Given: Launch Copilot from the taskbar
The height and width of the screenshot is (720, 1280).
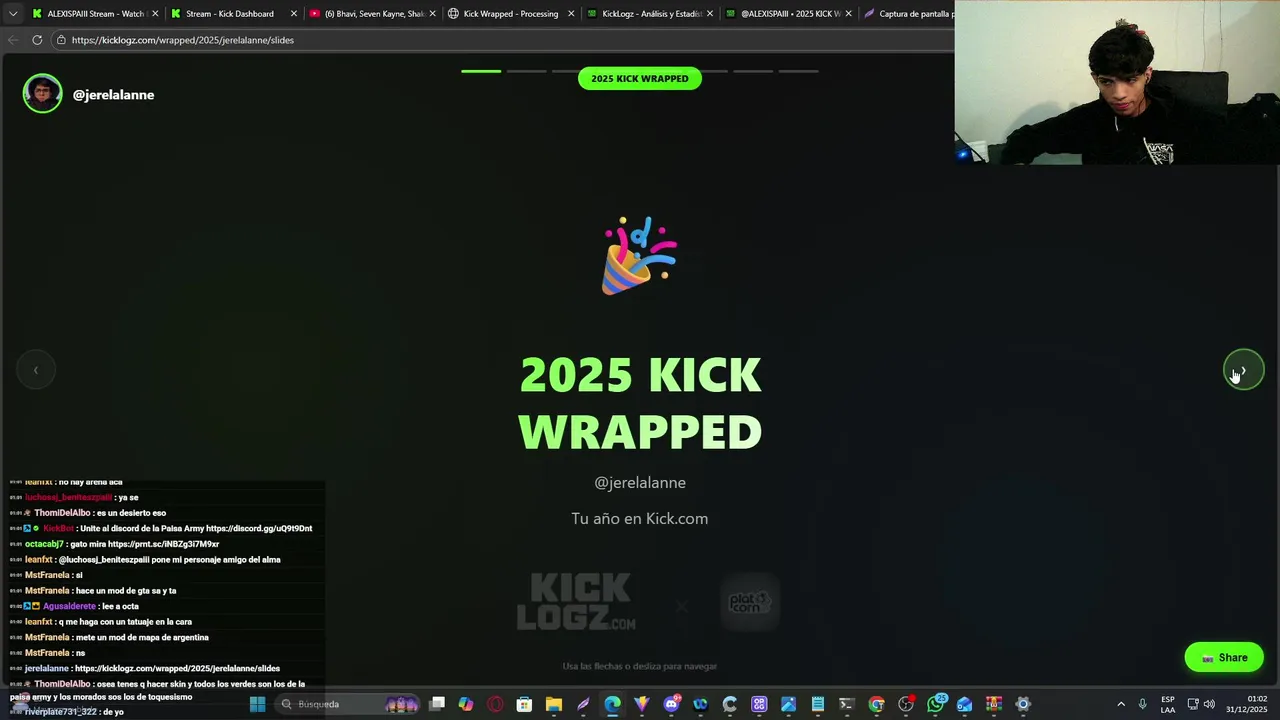Looking at the screenshot, I should pyautogui.click(x=466, y=704).
